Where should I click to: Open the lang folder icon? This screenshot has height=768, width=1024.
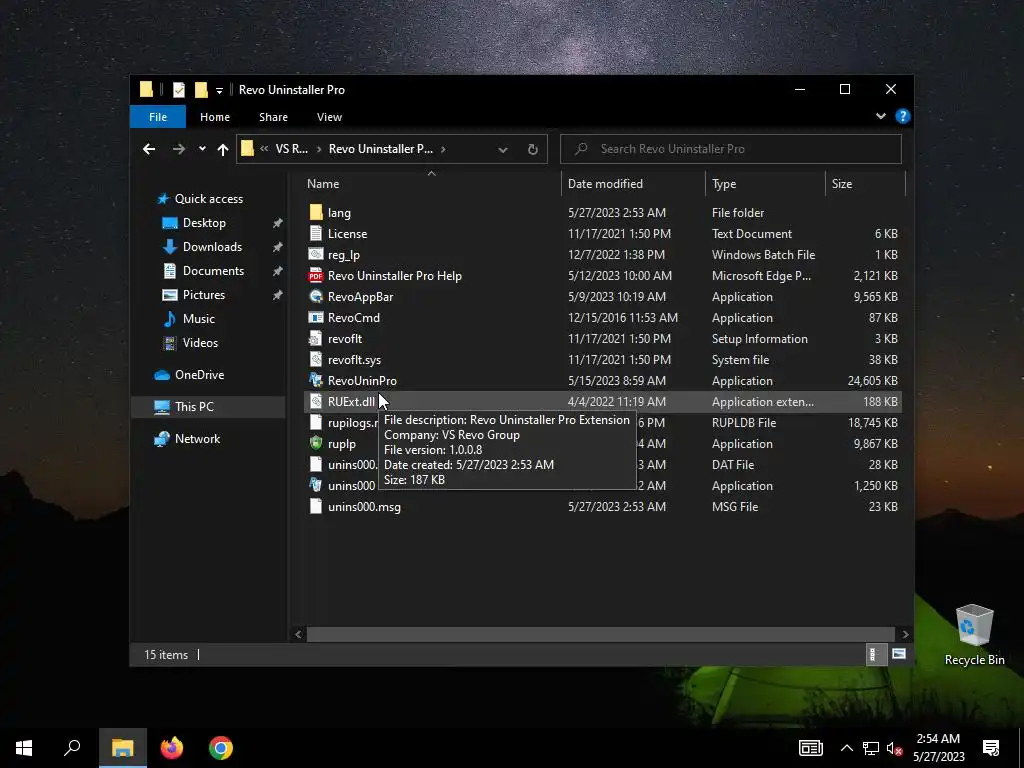[x=316, y=212]
